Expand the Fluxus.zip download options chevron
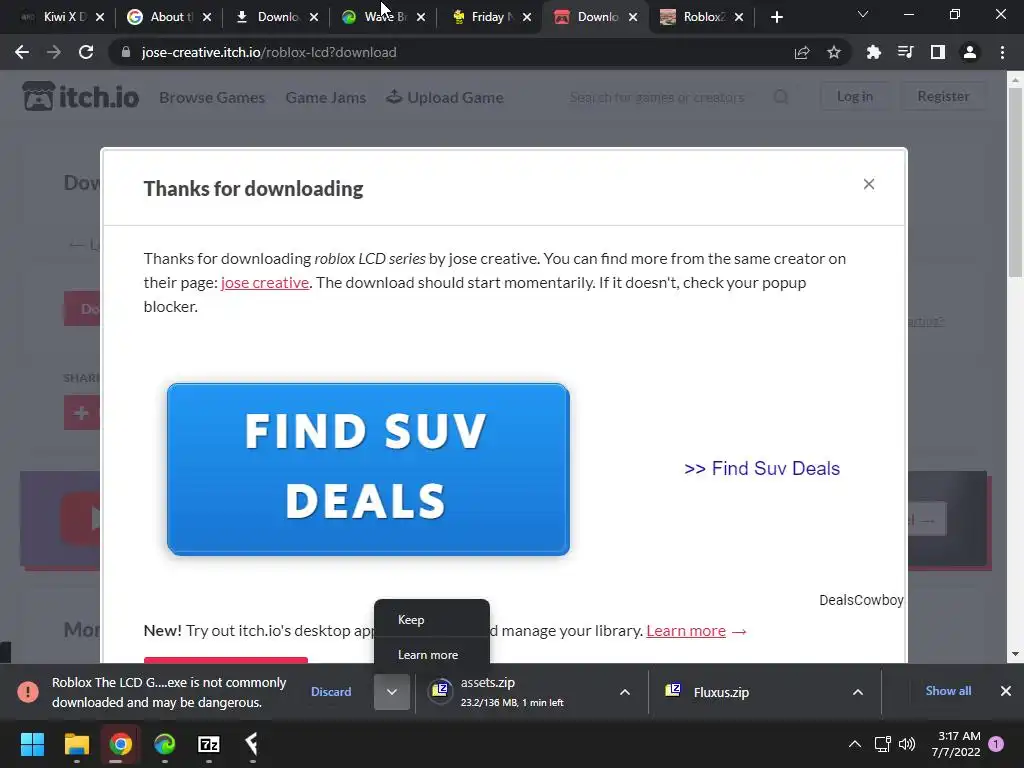Viewport: 1024px width, 768px height. 857,692
